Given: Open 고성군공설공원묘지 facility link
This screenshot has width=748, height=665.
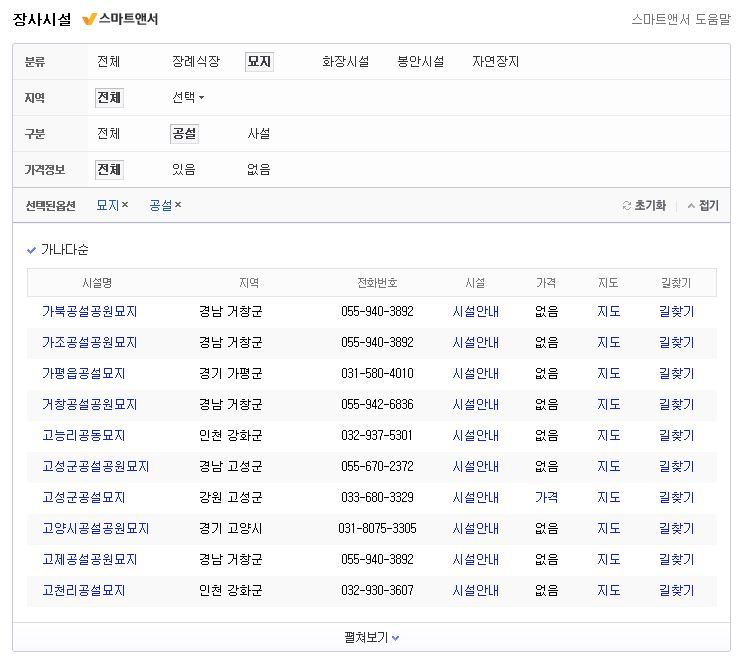Looking at the screenshot, I should coord(95,467).
